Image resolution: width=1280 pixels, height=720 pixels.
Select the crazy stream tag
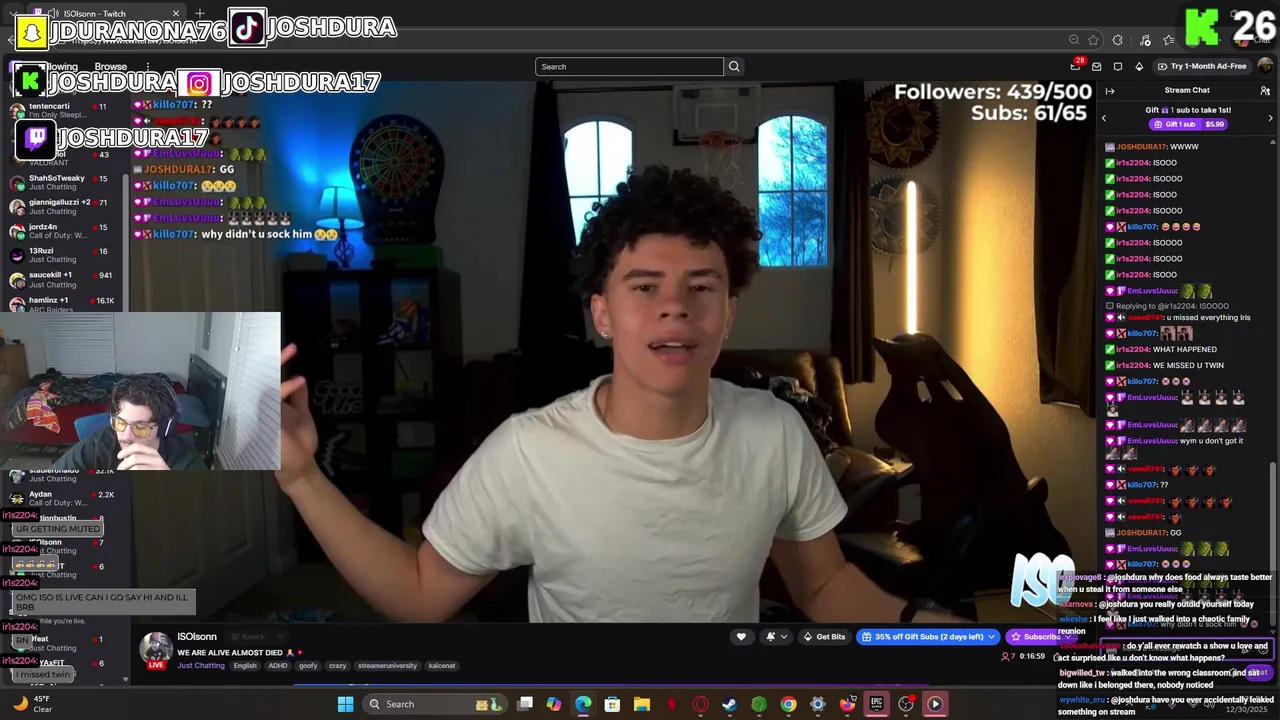tap(338, 665)
